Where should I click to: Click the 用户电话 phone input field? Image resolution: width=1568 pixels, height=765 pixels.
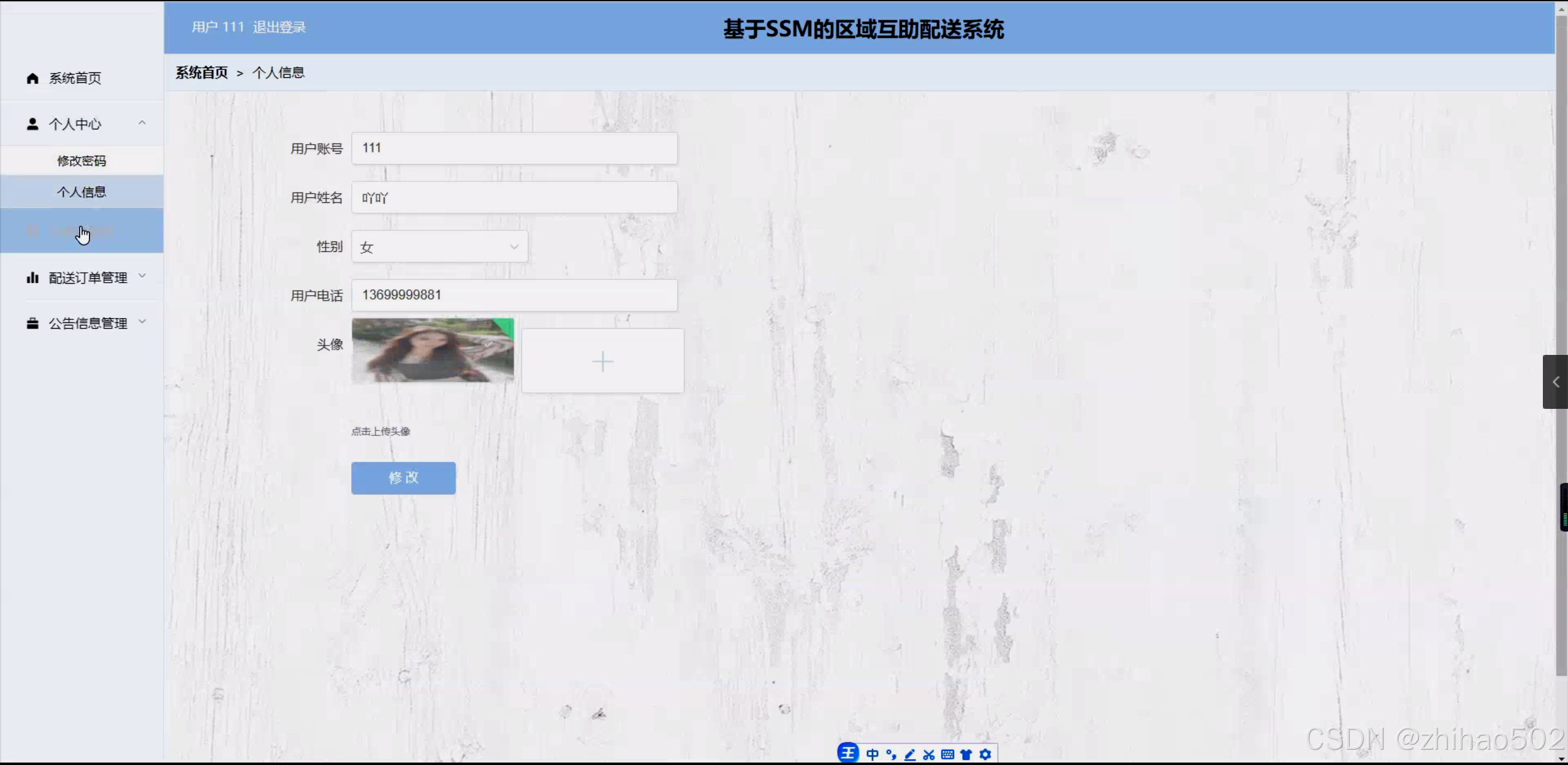point(514,295)
